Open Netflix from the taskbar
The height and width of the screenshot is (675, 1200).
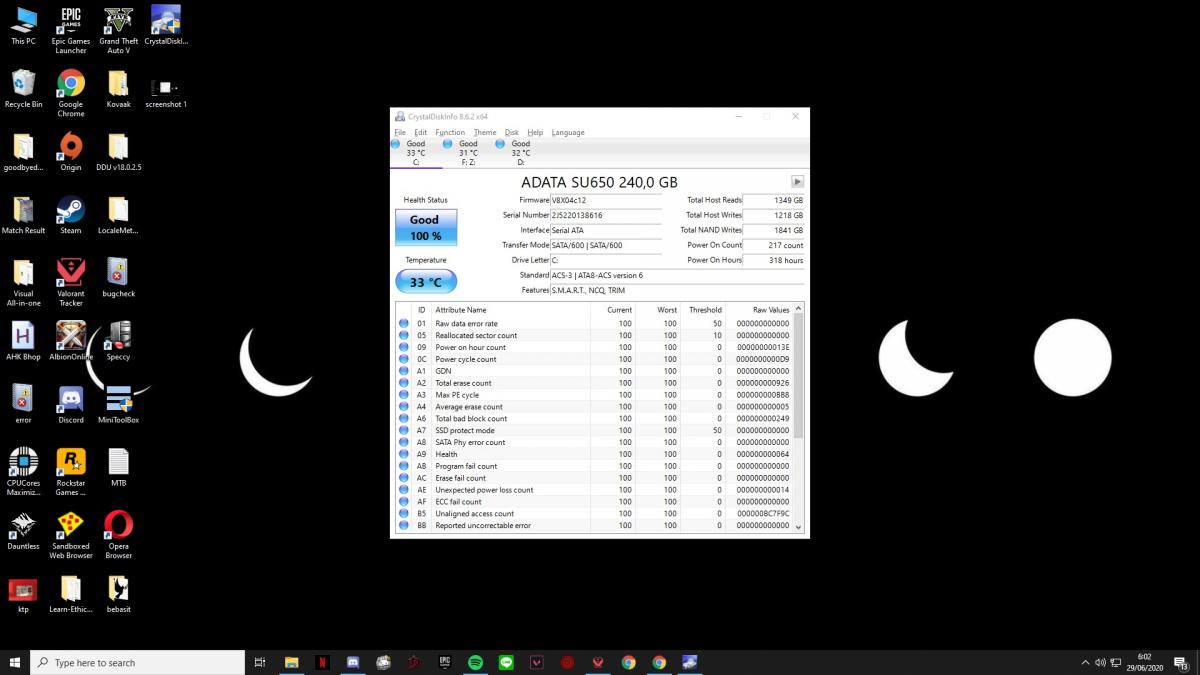(x=322, y=662)
